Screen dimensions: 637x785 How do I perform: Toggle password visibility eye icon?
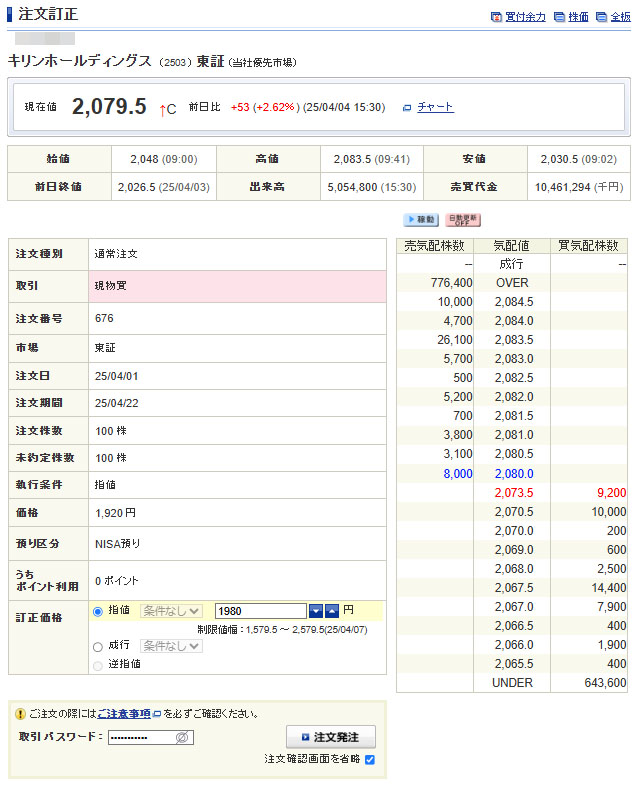[182, 737]
